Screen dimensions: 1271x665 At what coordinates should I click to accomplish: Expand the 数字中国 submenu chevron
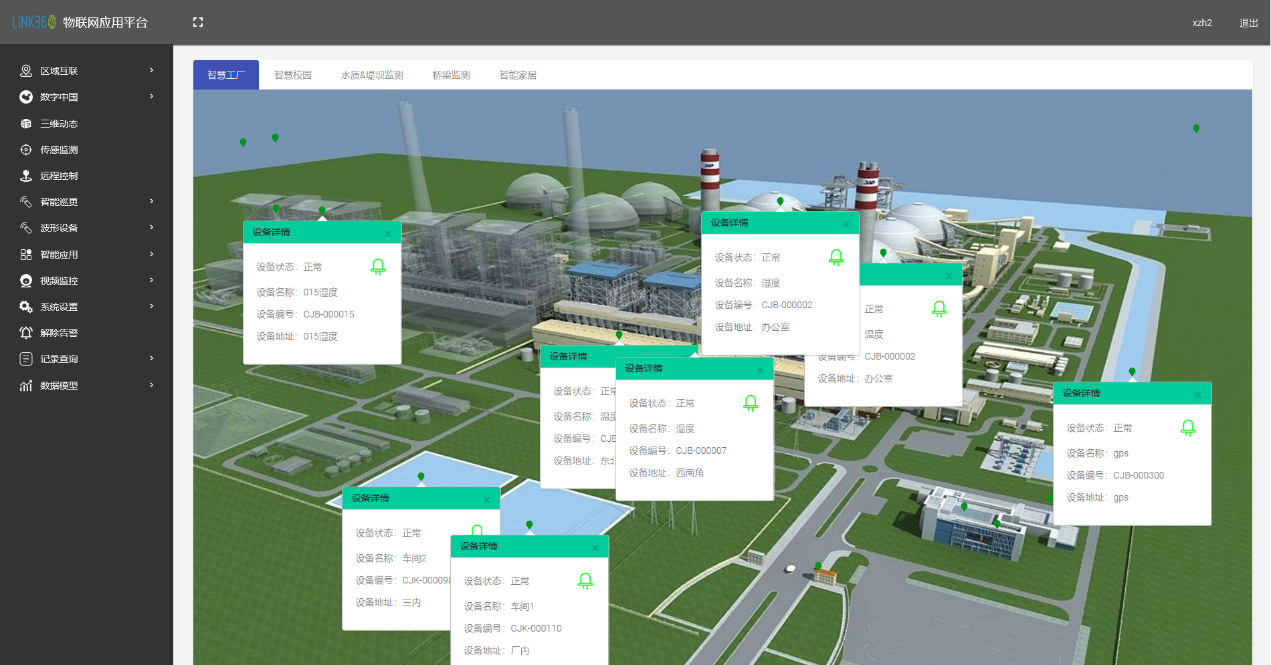tap(152, 97)
